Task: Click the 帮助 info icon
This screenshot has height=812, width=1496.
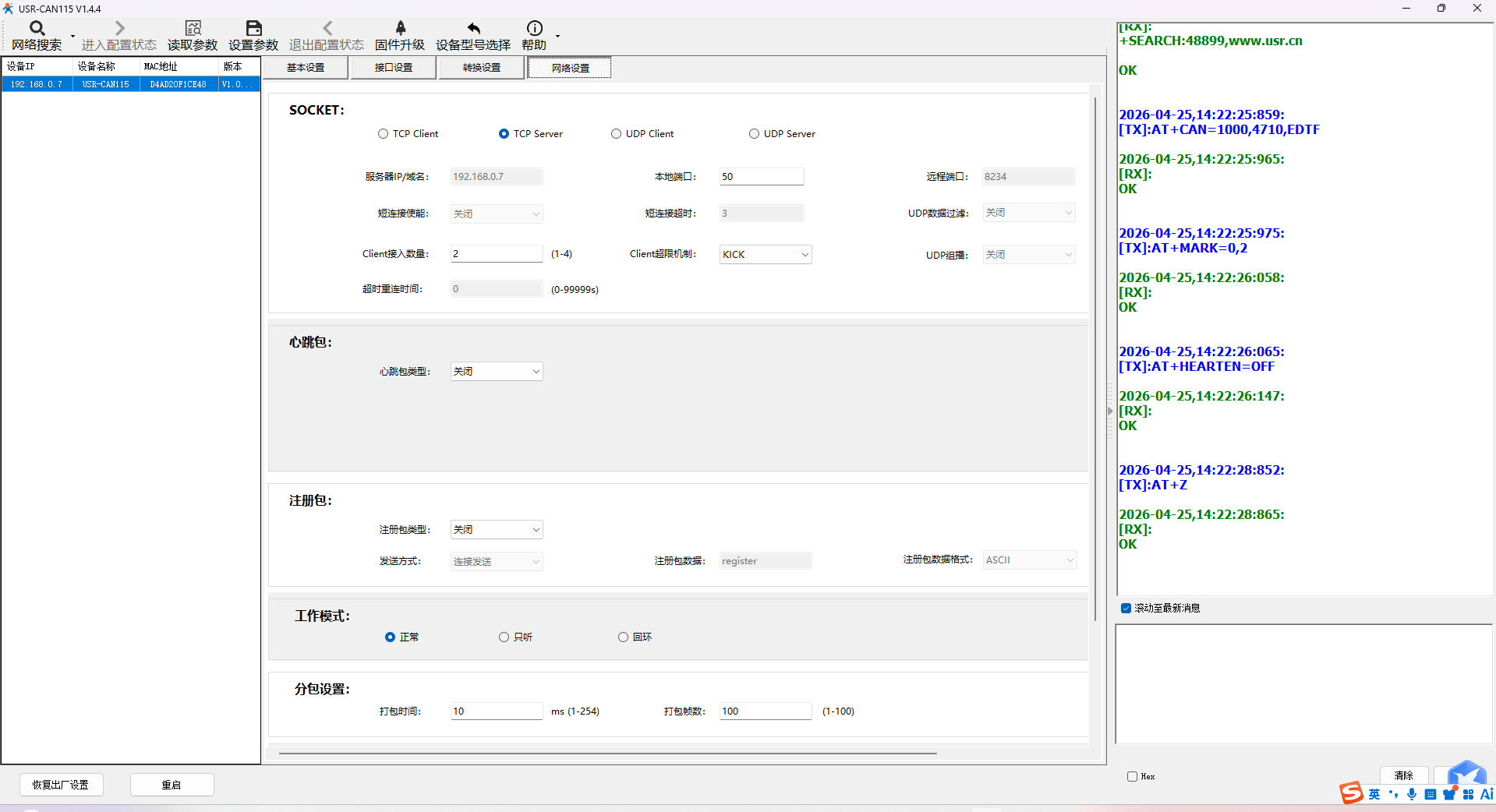Action: pos(534,28)
